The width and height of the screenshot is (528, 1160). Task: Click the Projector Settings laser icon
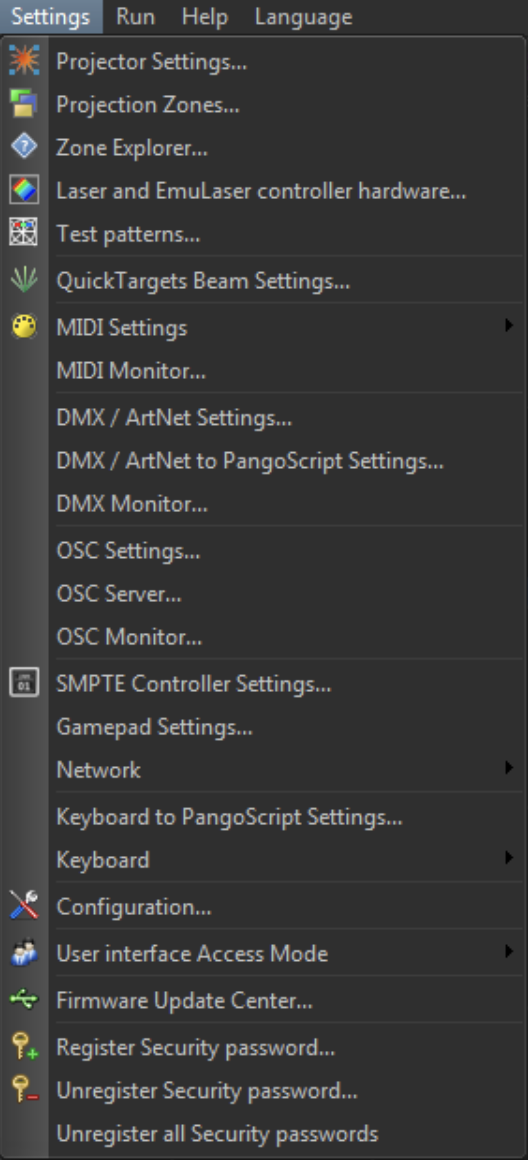(24, 61)
